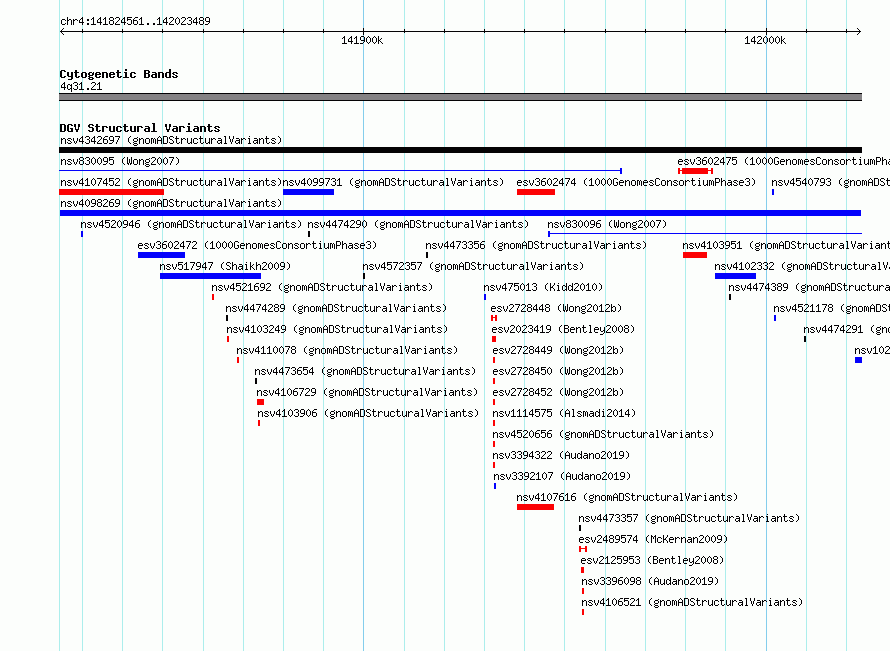Viewport: 890px width, 651px height.
Task: Open nsv4103951 variant label
Action: click(x=786, y=245)
